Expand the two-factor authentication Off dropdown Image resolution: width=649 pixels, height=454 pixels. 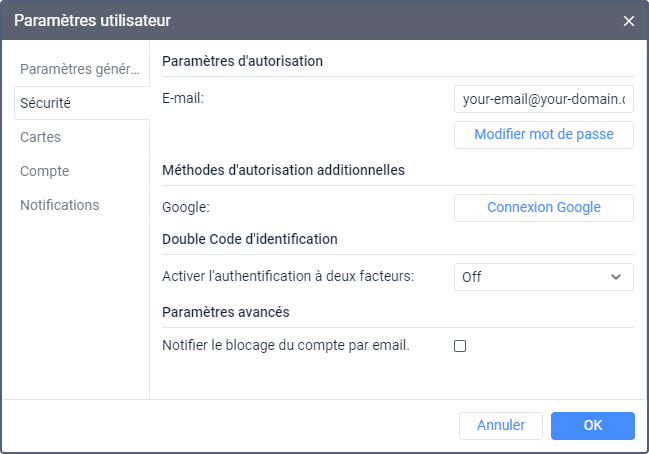point(543,277)
